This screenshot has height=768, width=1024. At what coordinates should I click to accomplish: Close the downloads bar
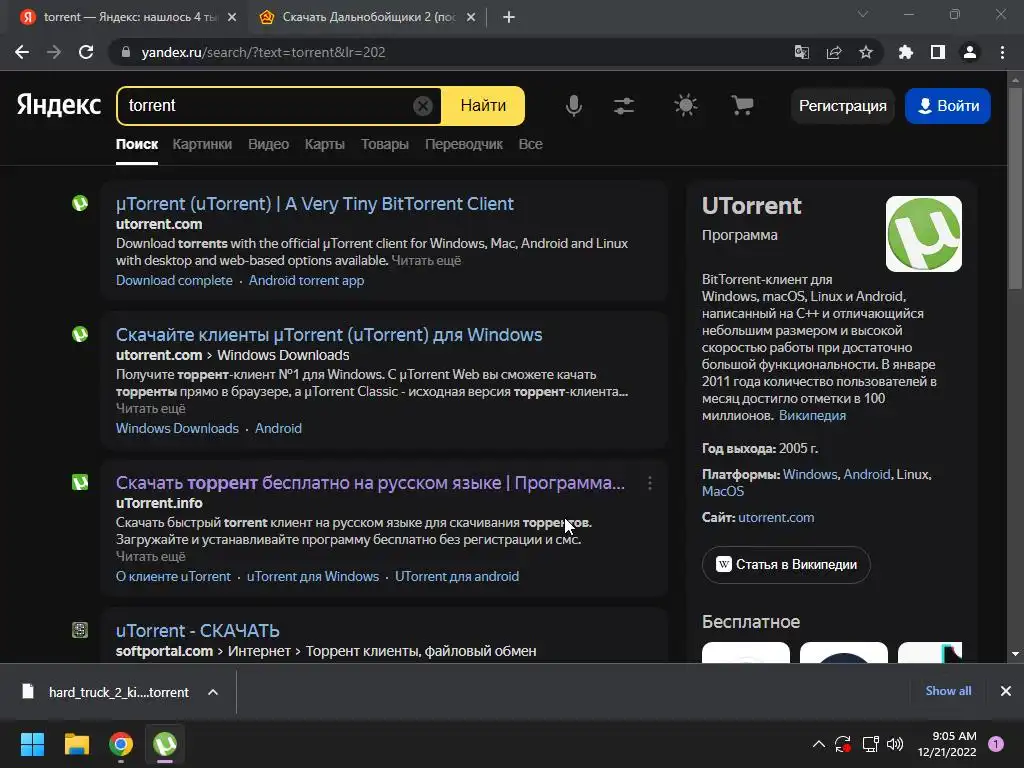[1006, 691]
